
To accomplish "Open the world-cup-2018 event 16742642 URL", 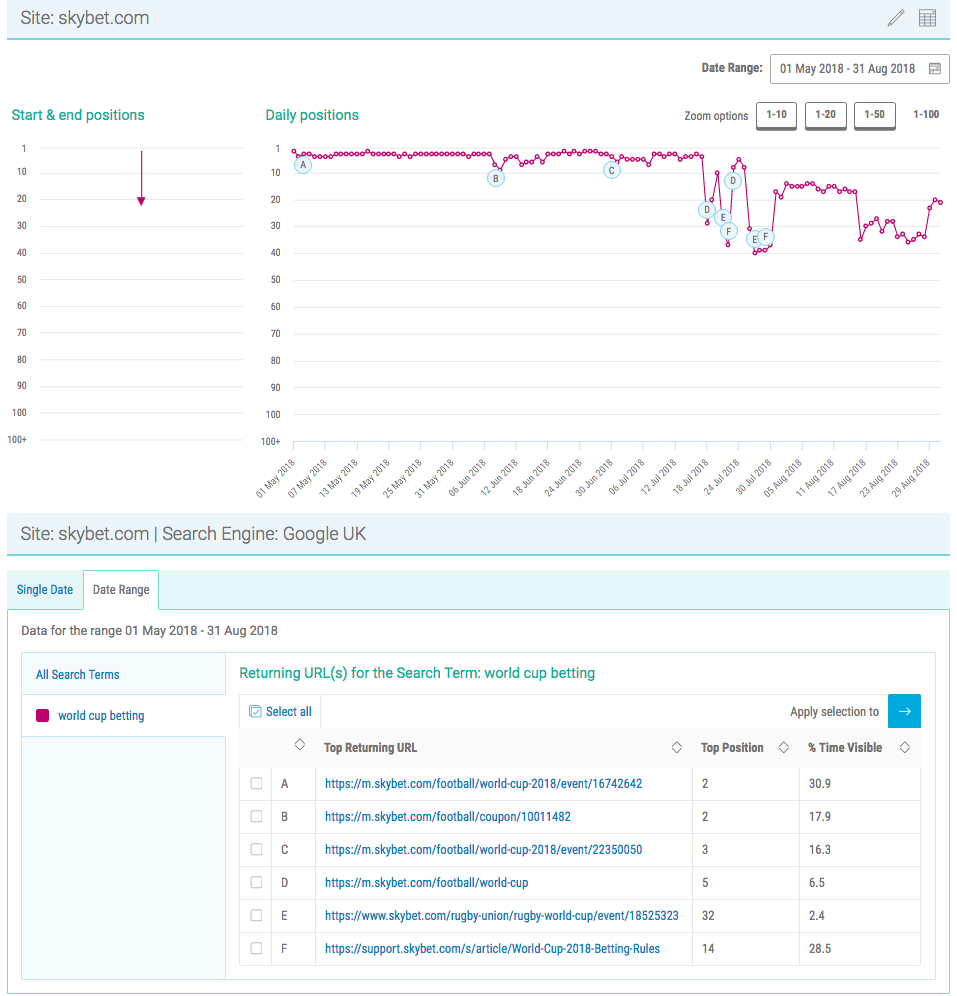I will point(483,784).
